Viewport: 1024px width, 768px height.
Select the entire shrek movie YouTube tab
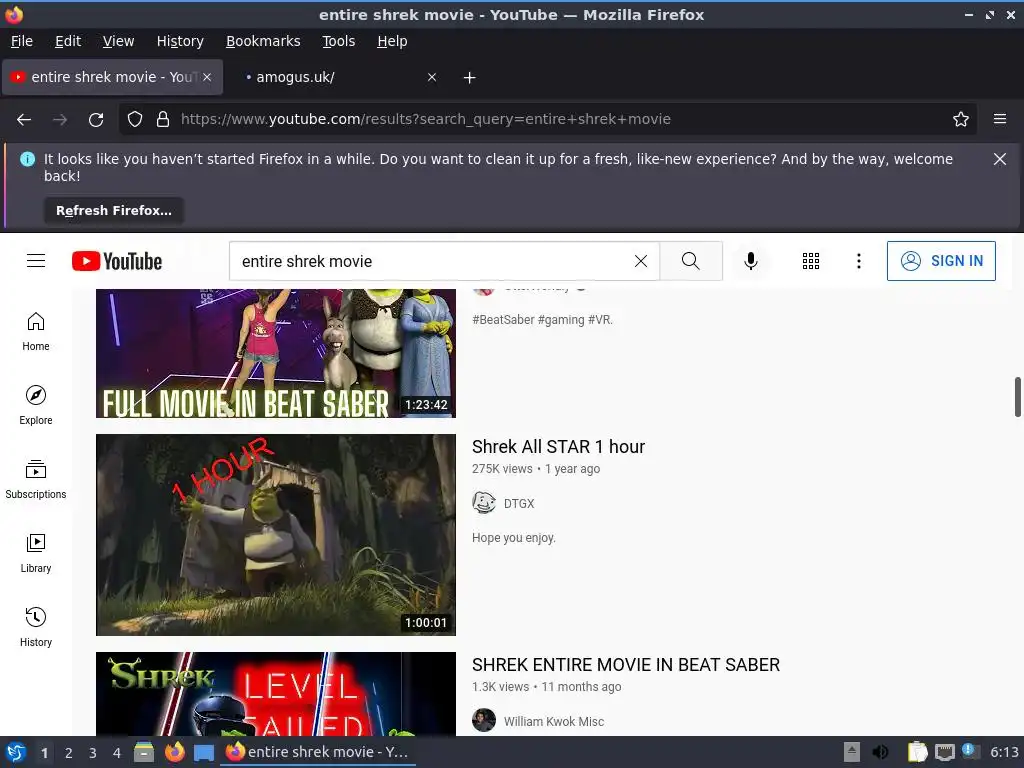point(112,77)
